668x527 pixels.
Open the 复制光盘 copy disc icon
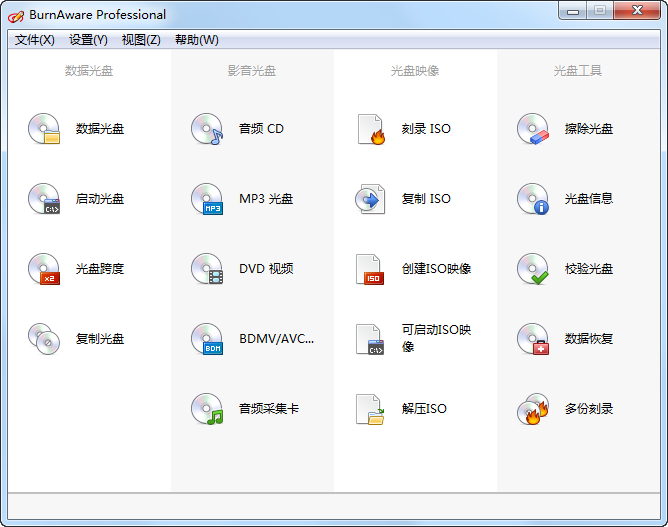coord(44,339)
